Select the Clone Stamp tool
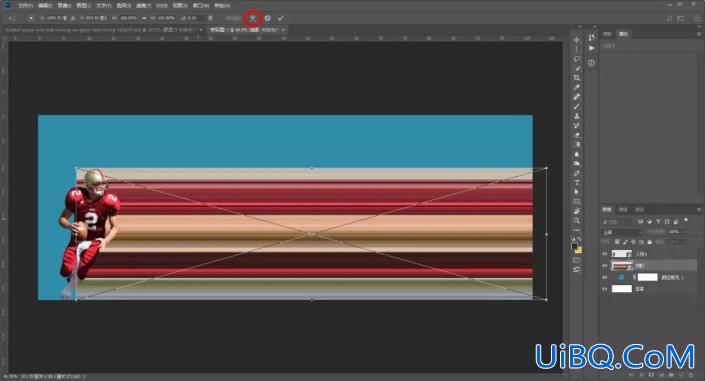705x381 pixels. 576,116
